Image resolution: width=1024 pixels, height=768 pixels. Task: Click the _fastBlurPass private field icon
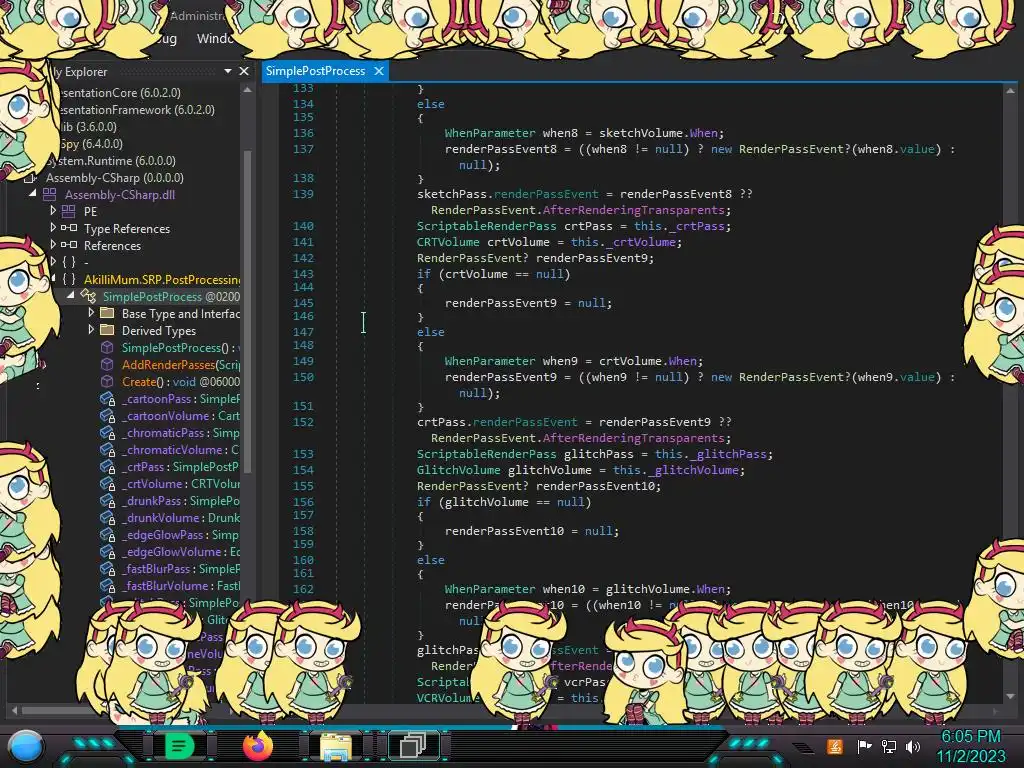tap(108, 569)
